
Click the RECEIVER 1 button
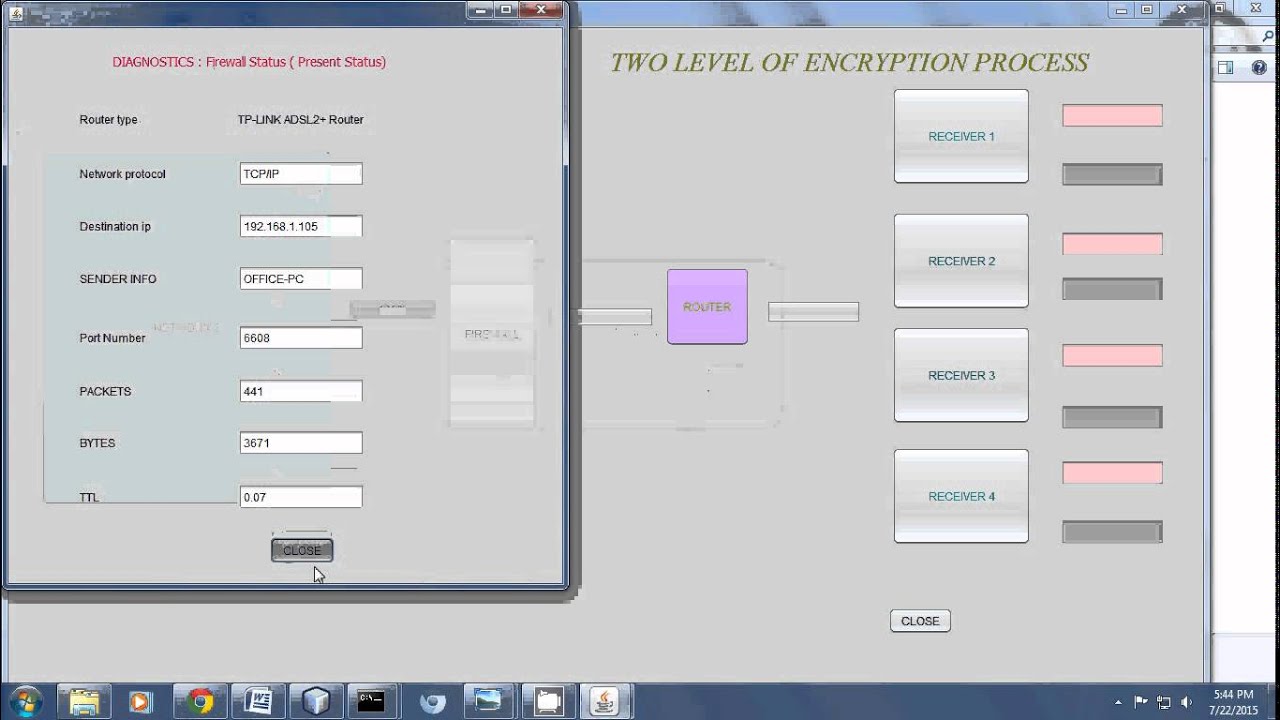tap(961, 136)
